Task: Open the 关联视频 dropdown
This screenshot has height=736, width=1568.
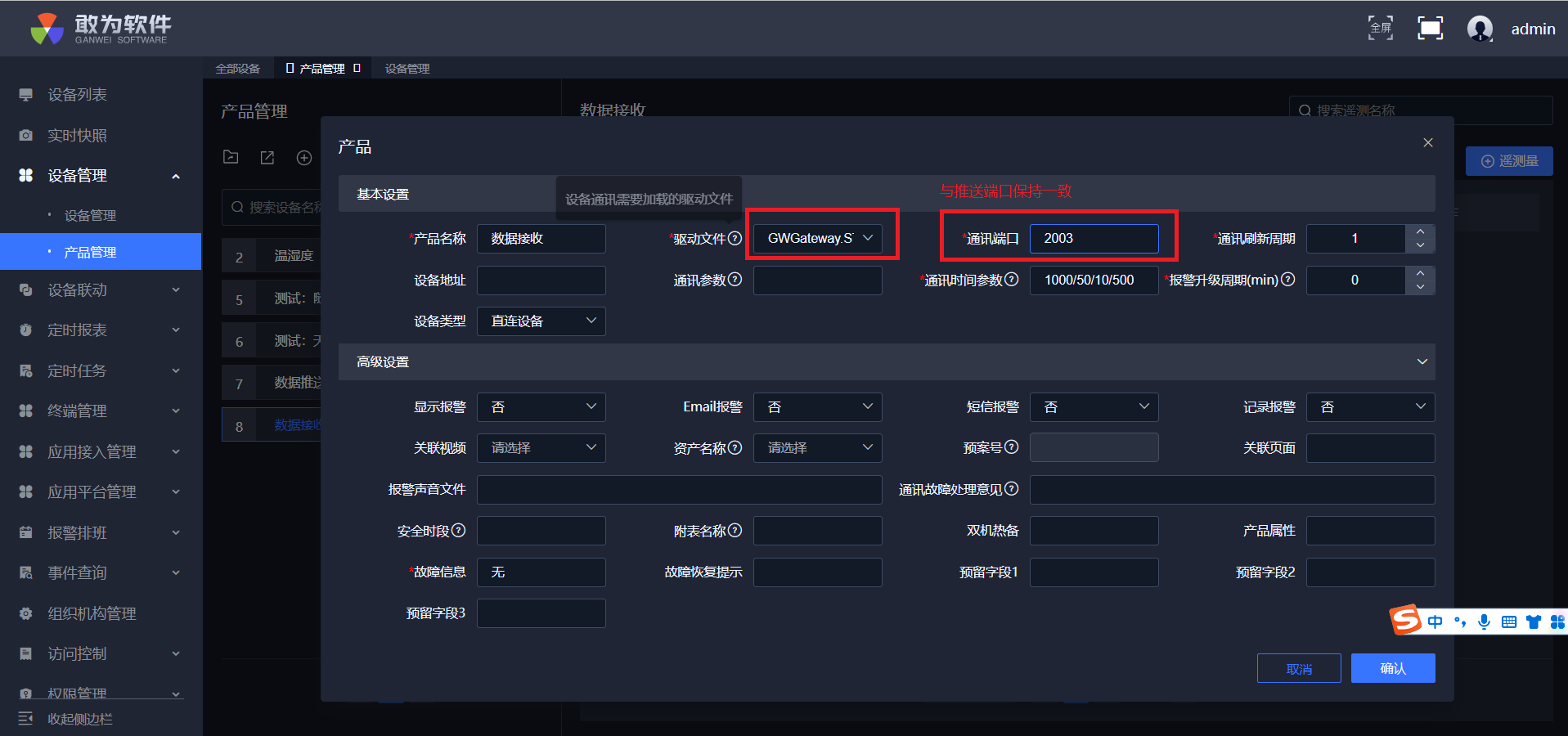Action: coord(541,448)
